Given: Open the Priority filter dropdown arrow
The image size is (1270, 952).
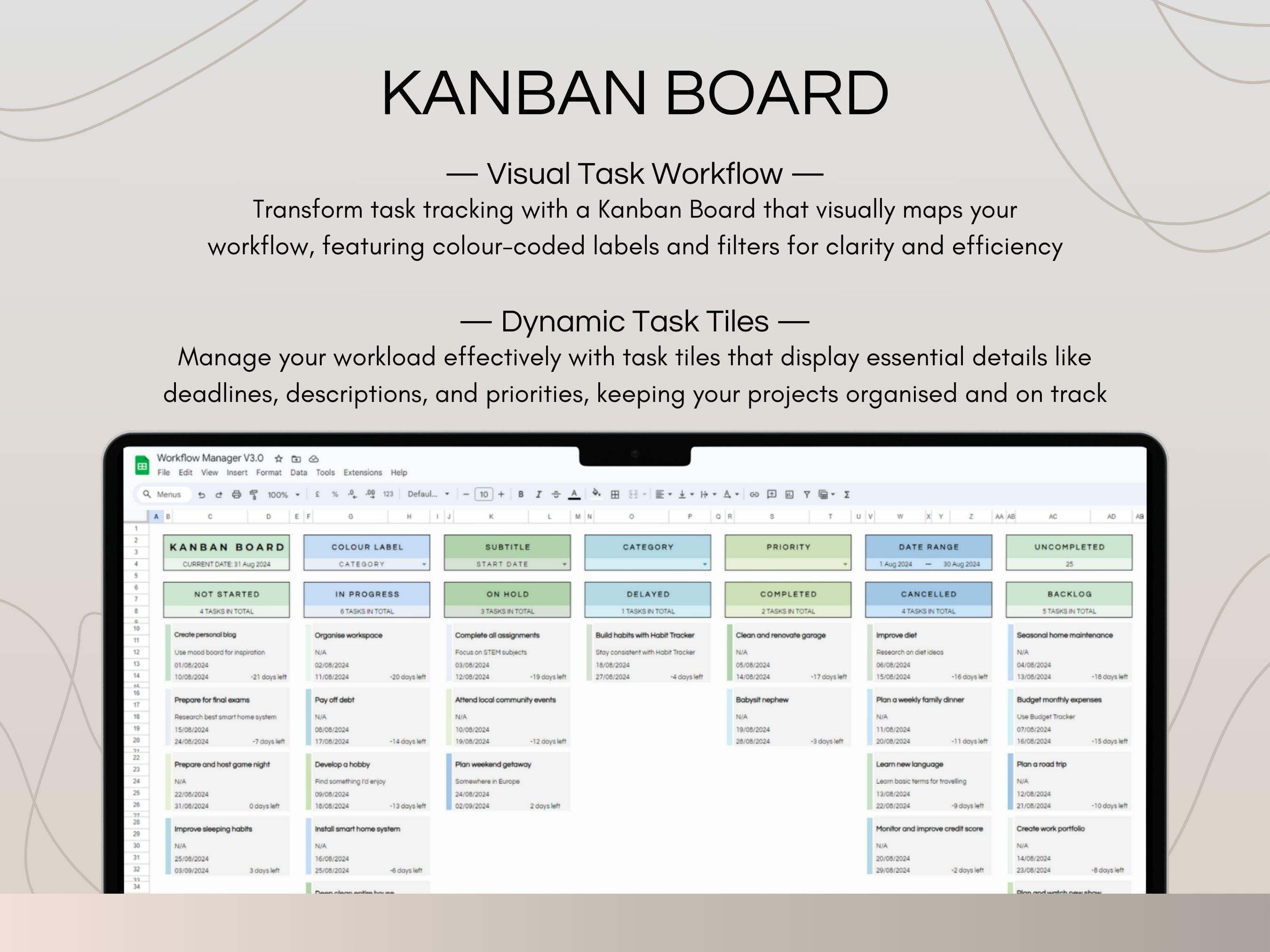Looking at the screenshot, I should [845, 564].
